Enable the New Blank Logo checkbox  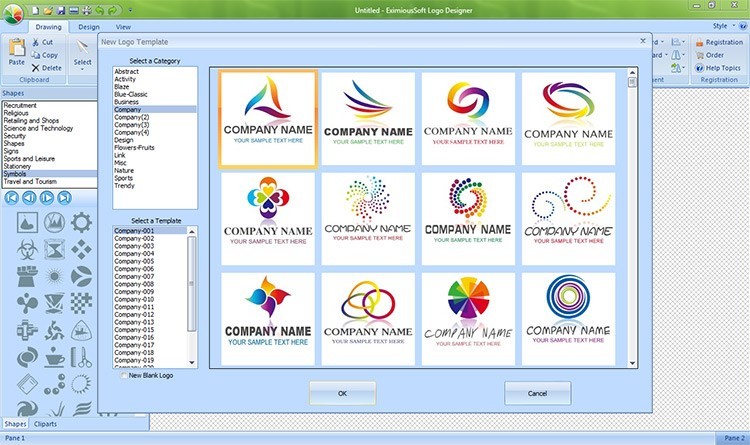point(123,376)
